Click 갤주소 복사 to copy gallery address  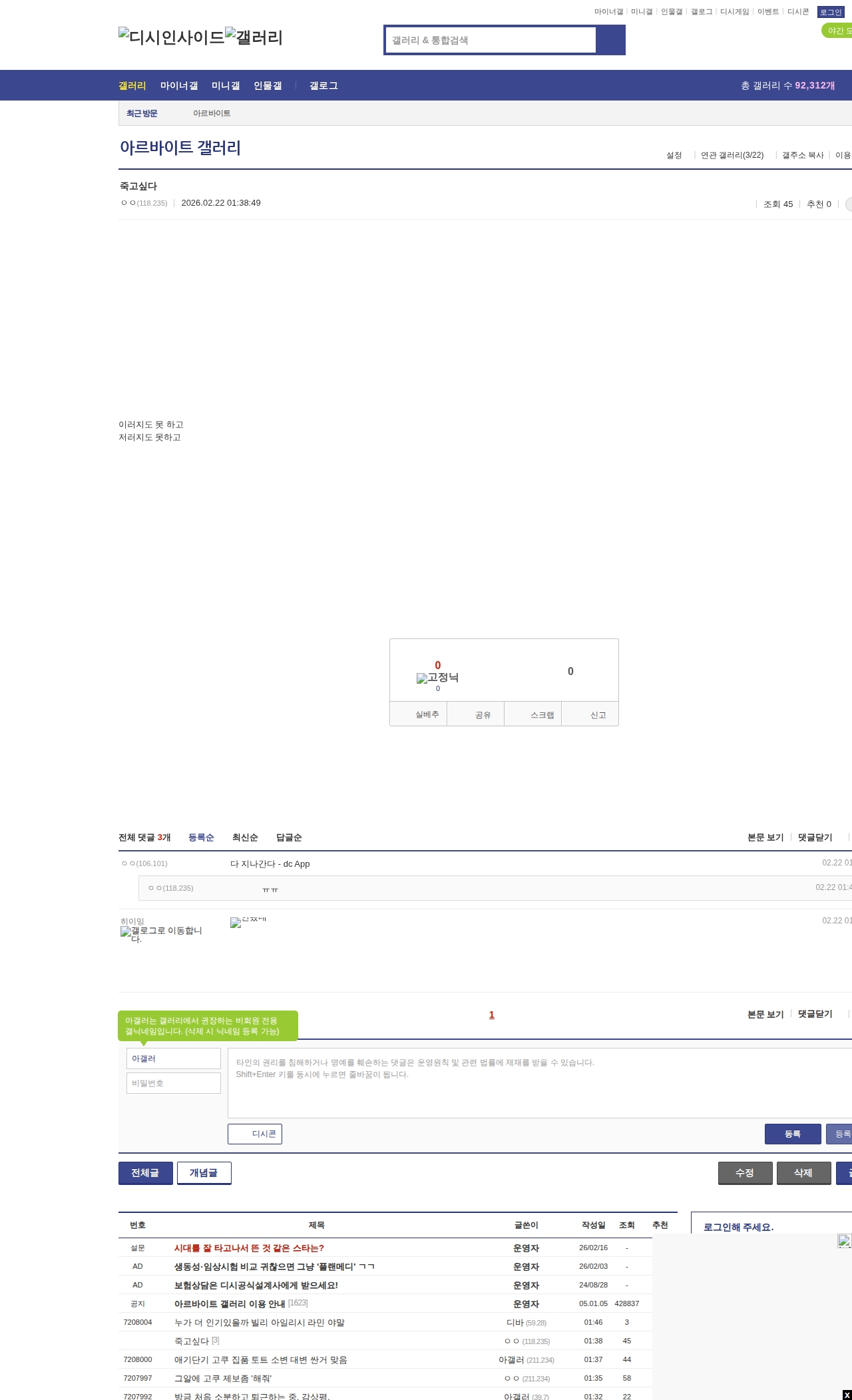[803, 155]
